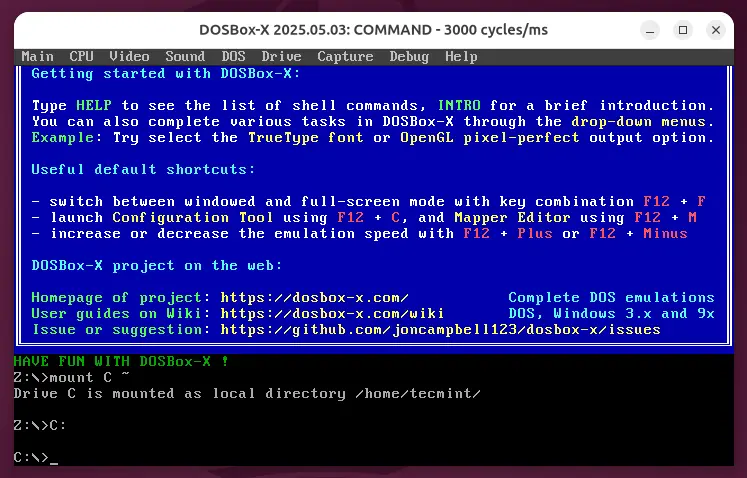Open the Debug menu
Image resolution: width=747 pixels, height=478 pixels.
pyautogui.click(x=409, y=57)
